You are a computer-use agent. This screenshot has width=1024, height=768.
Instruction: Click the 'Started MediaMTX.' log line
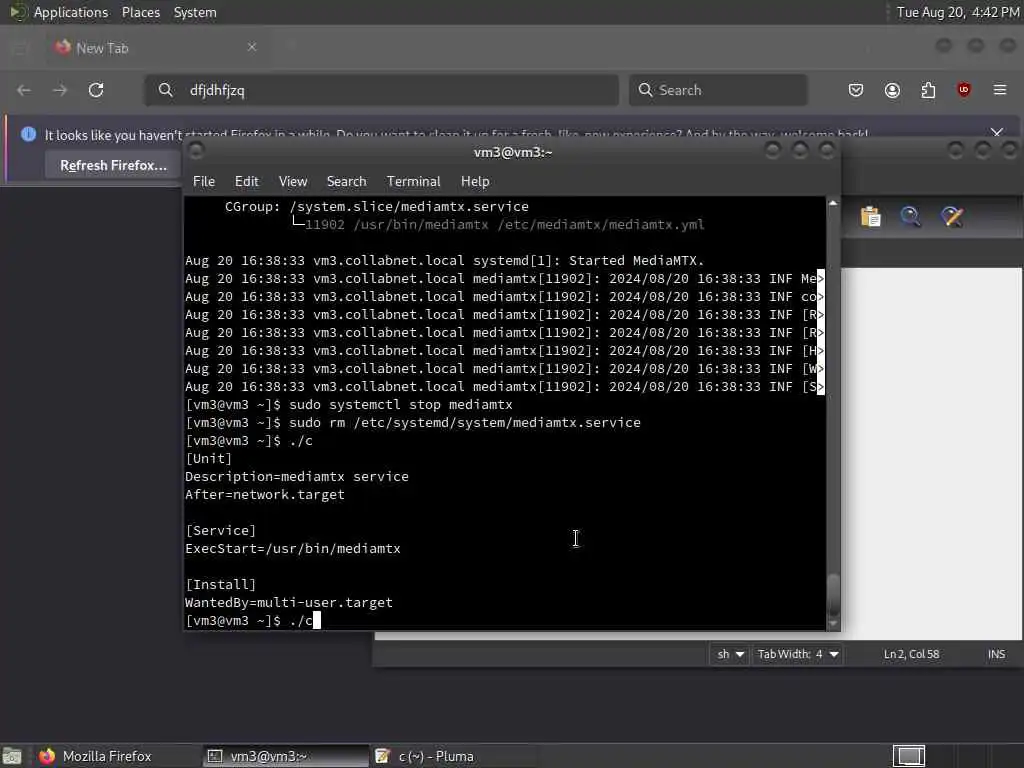445,261
